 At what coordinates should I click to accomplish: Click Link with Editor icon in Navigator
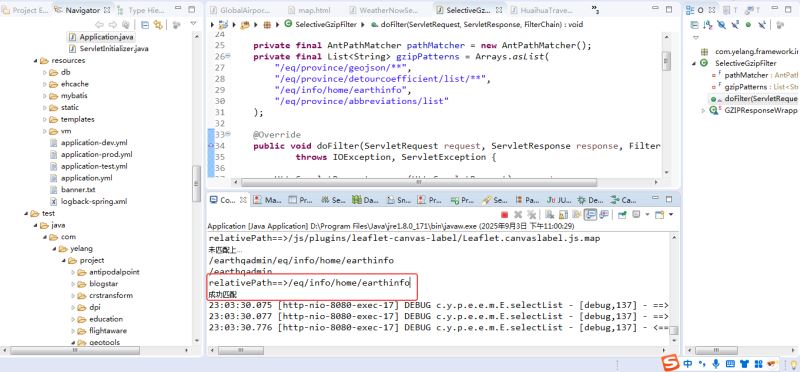158,24
